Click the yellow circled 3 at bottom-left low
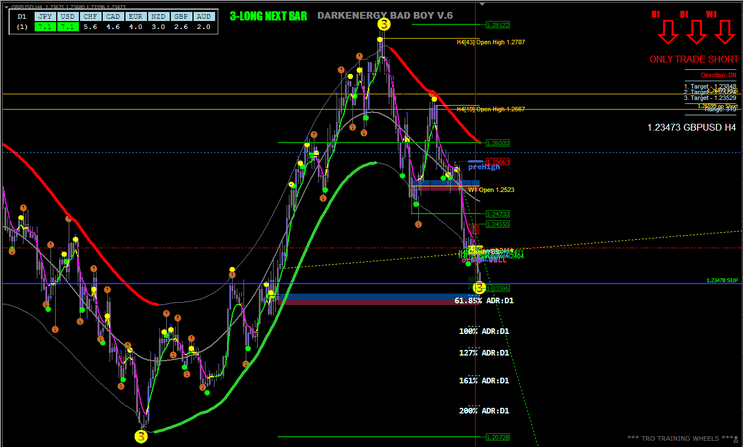 coord(140,435)
